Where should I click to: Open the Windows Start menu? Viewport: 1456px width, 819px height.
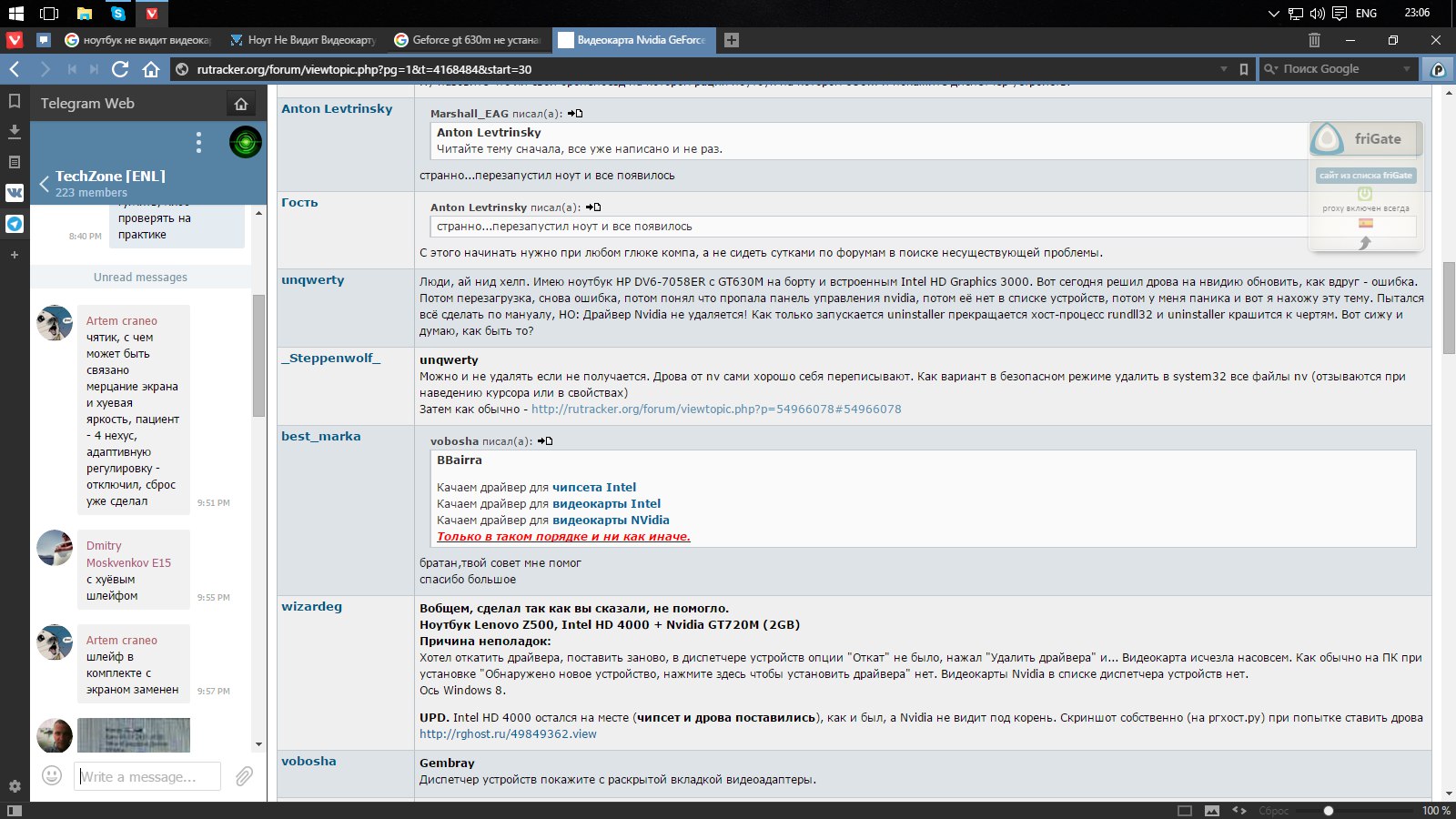coord(15,14)
